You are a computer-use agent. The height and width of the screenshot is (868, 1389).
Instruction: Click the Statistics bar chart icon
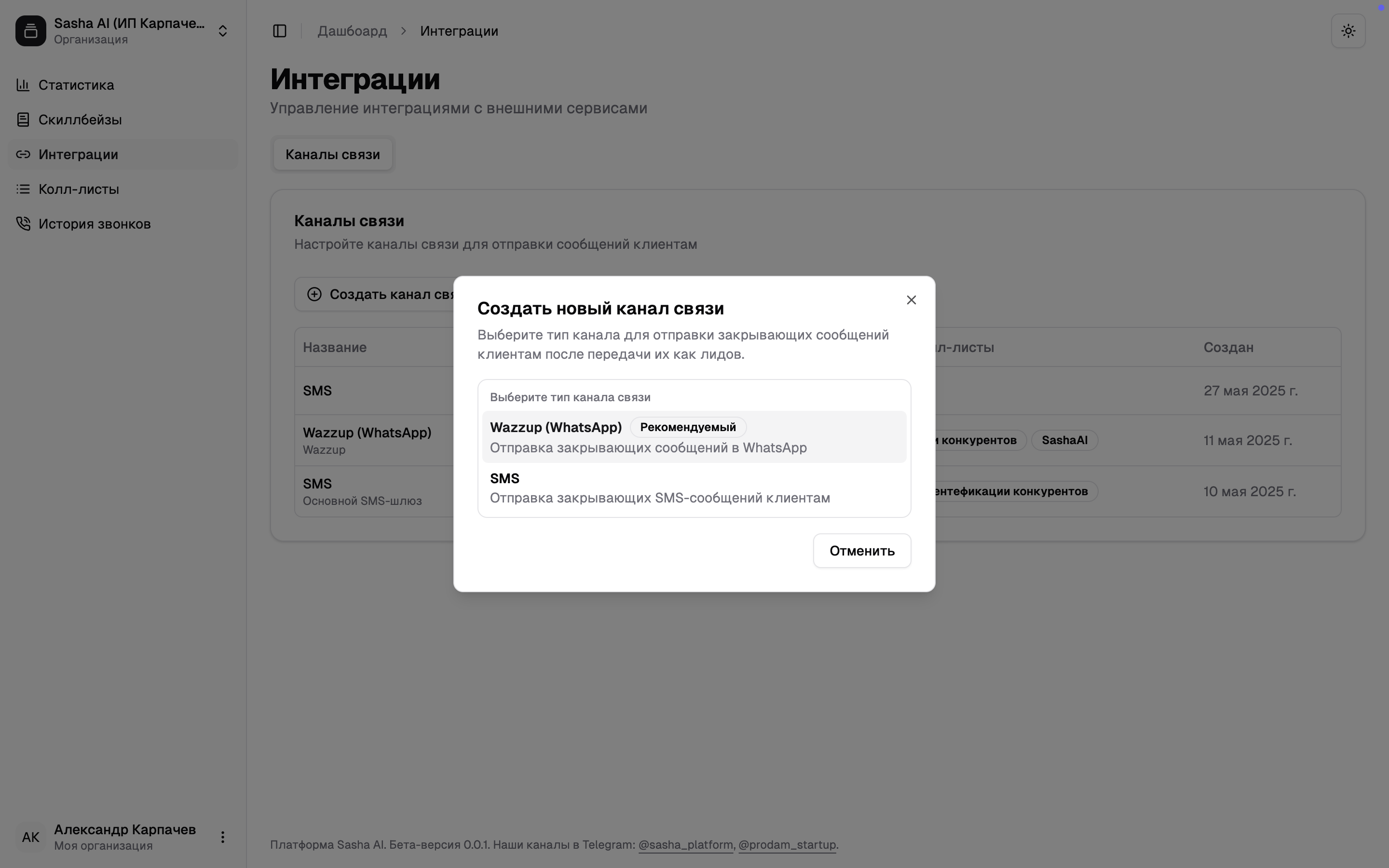point(23,85)
